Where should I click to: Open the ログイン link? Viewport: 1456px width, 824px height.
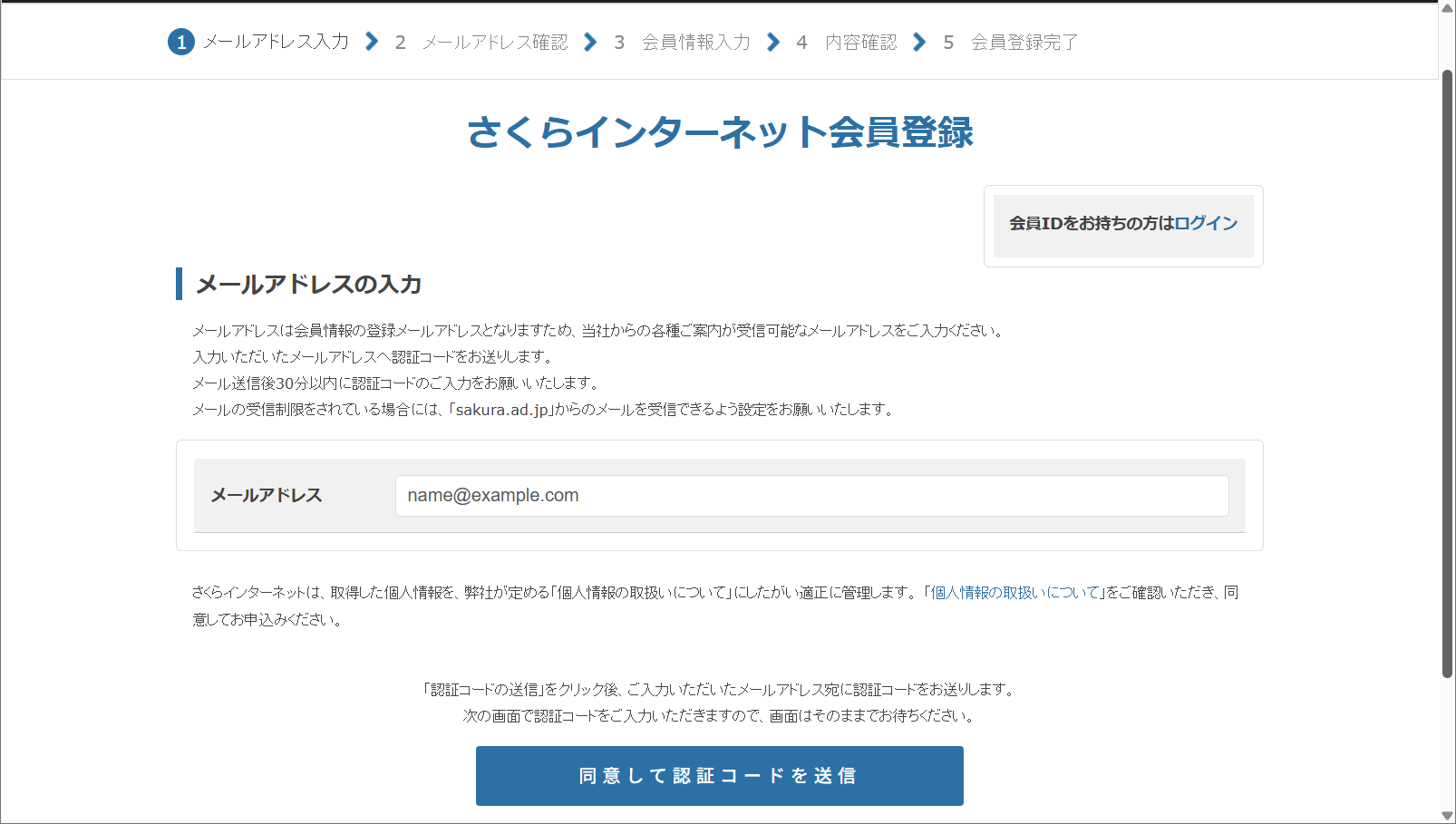pos(1206,223)
